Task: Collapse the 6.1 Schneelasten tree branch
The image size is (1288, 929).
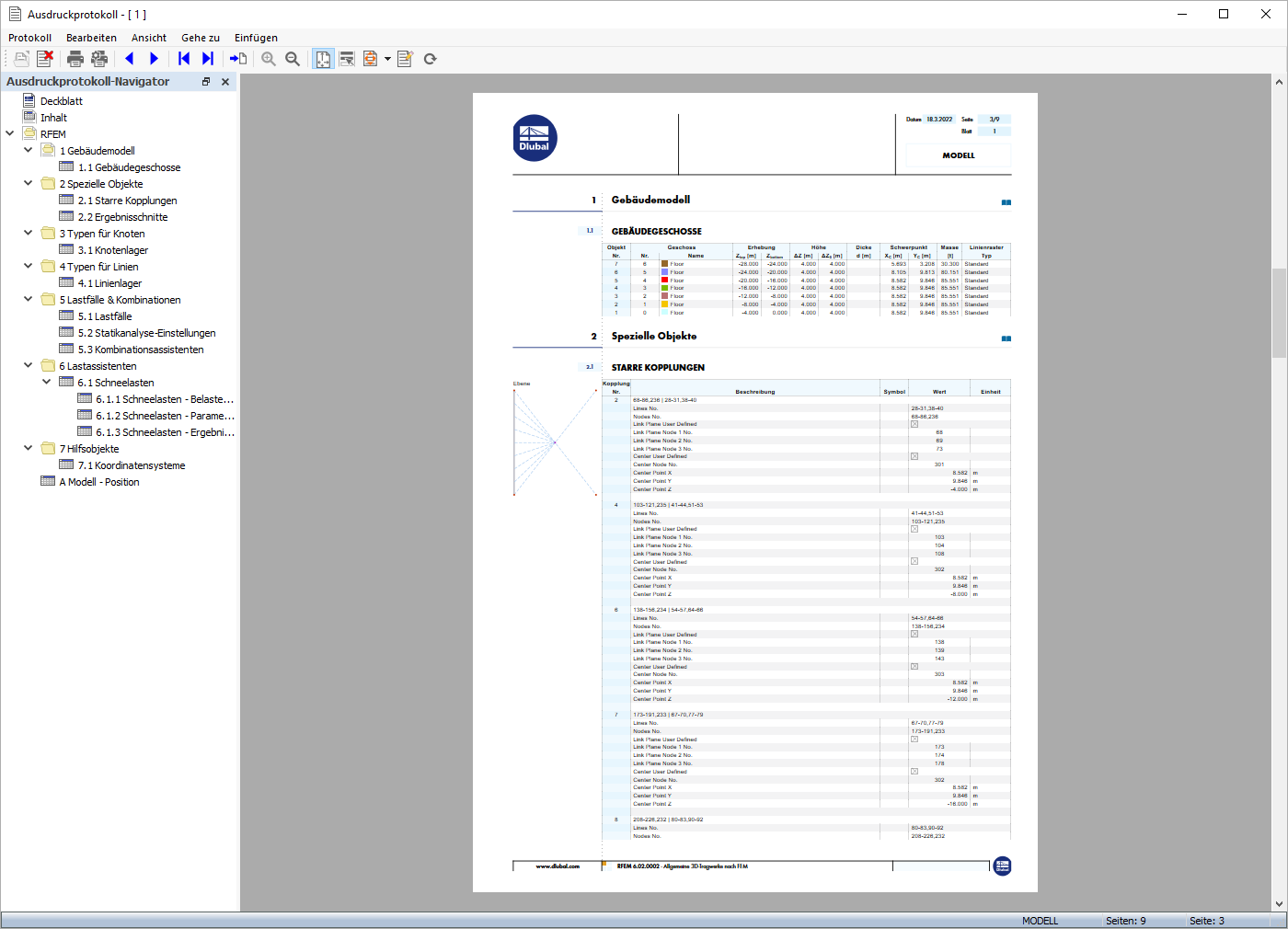Action: [x=45, y=382]
